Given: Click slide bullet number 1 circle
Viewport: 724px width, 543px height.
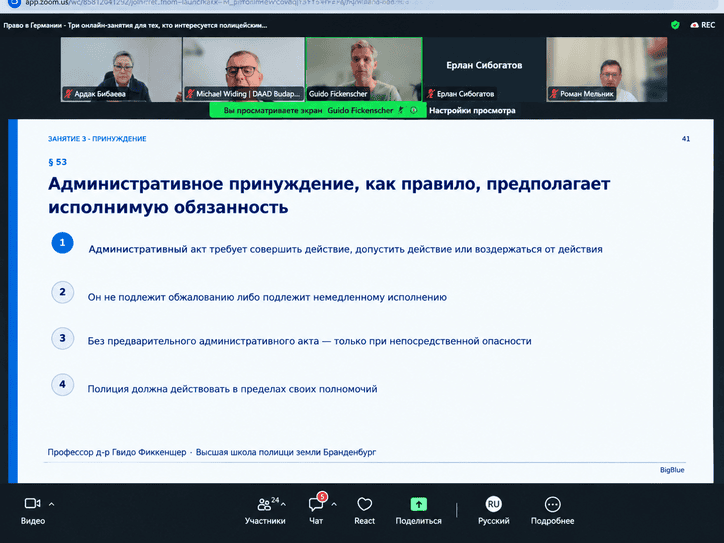Looking at the screenshot, I should point(62,243).
